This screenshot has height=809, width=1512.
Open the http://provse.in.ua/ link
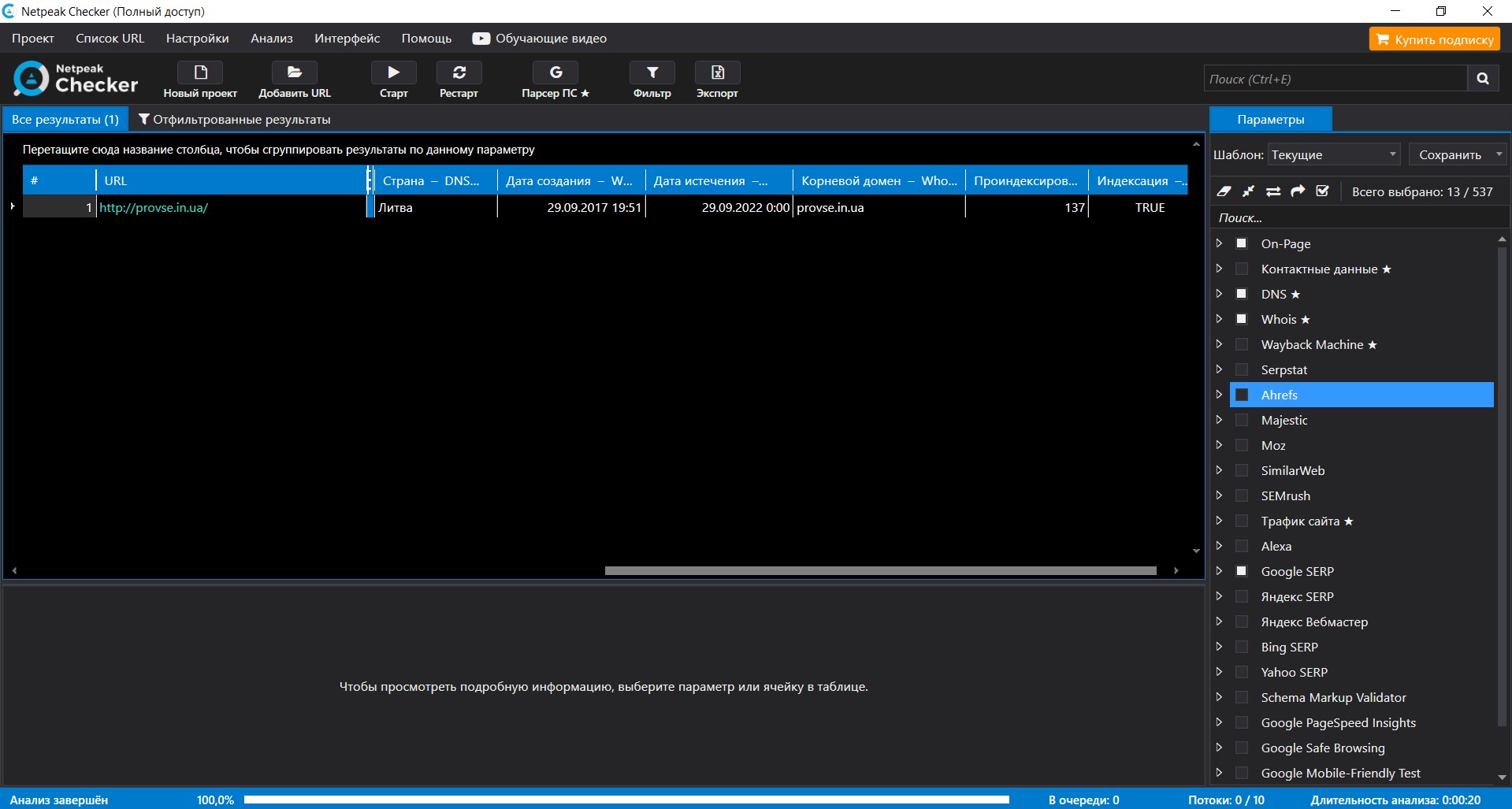click(x=154, y=208)
